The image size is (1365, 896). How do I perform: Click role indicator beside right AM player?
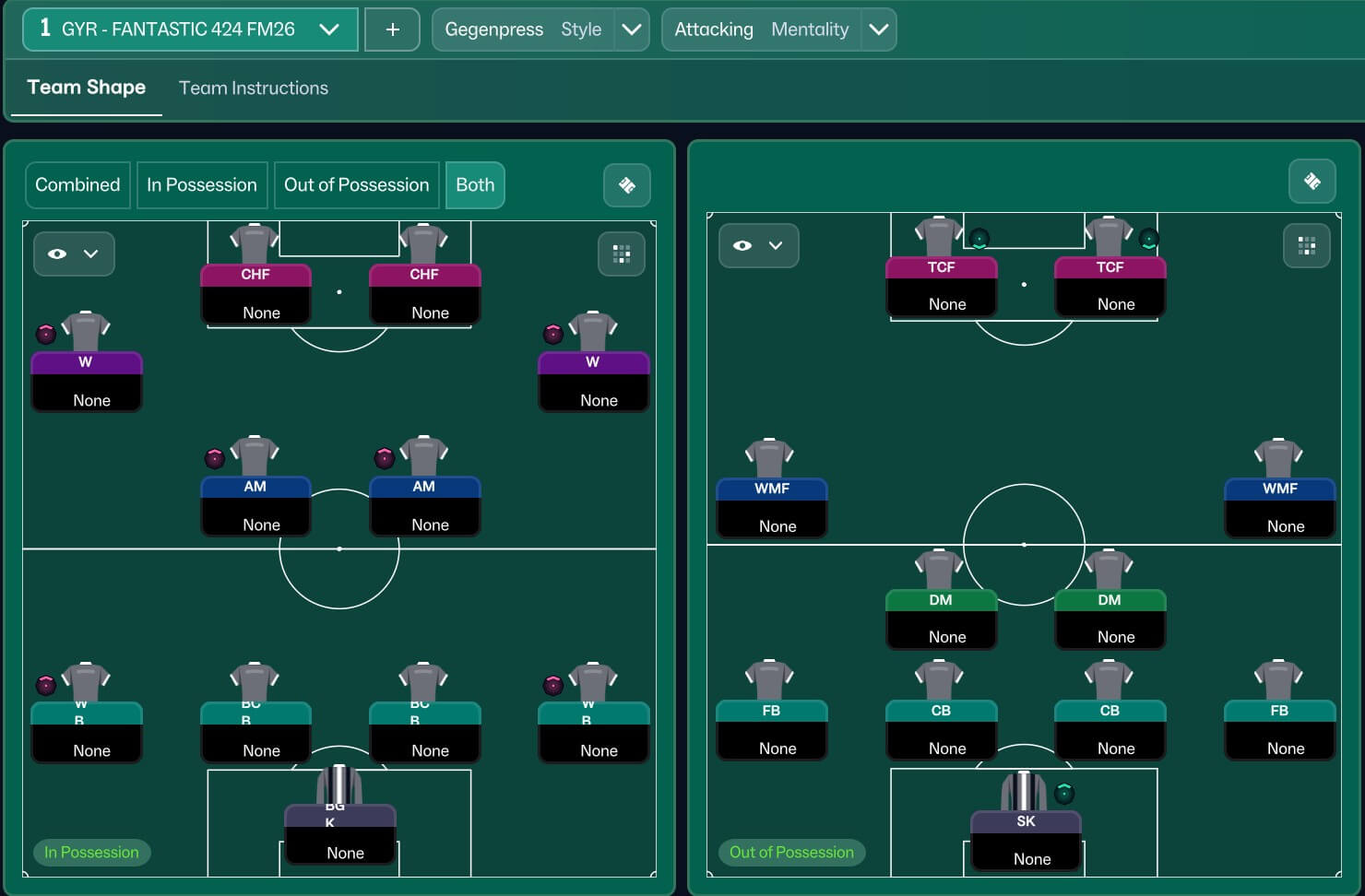(384, 457)
